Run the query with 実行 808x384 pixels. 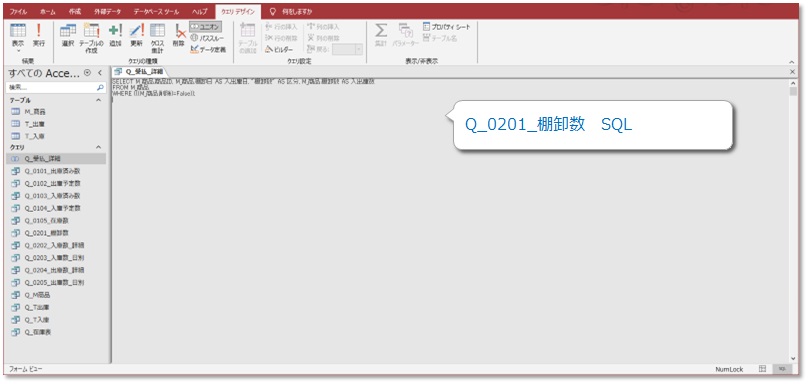click(x=38, y=35)
